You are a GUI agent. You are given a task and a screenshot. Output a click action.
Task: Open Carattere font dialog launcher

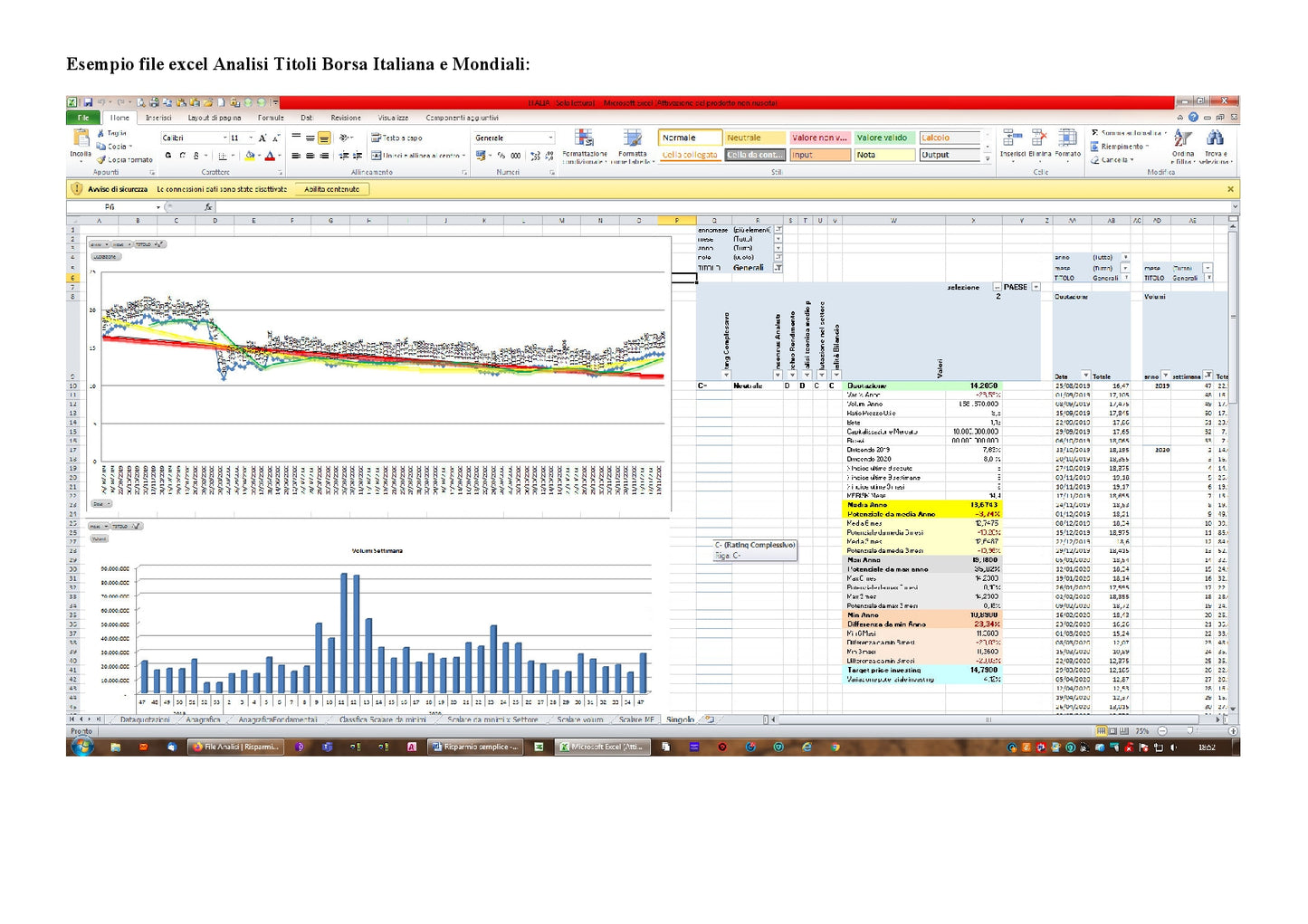pyautogui.click(x=280, y=172)
